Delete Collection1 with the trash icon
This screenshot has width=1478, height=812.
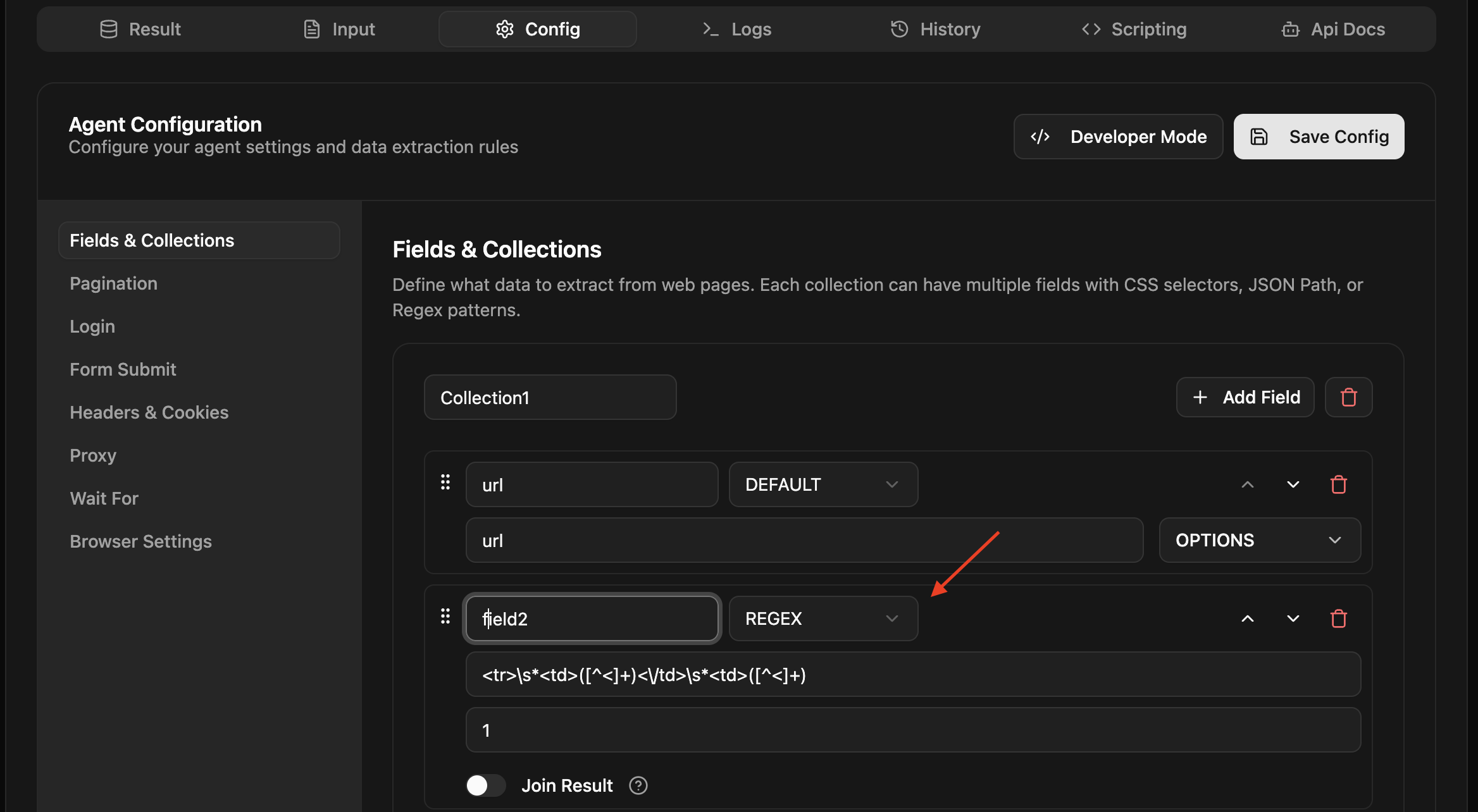(x=1348, y=397)
